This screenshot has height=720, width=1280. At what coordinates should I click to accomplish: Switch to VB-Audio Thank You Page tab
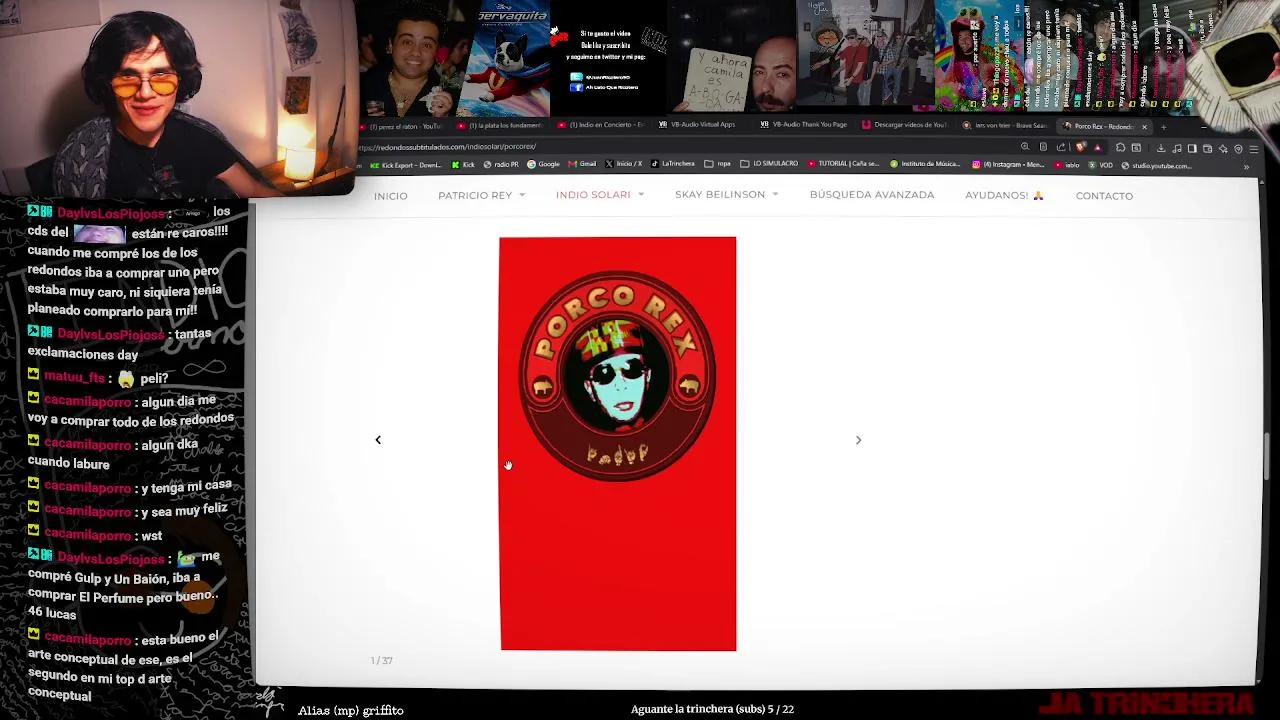[x=804, y=125]
